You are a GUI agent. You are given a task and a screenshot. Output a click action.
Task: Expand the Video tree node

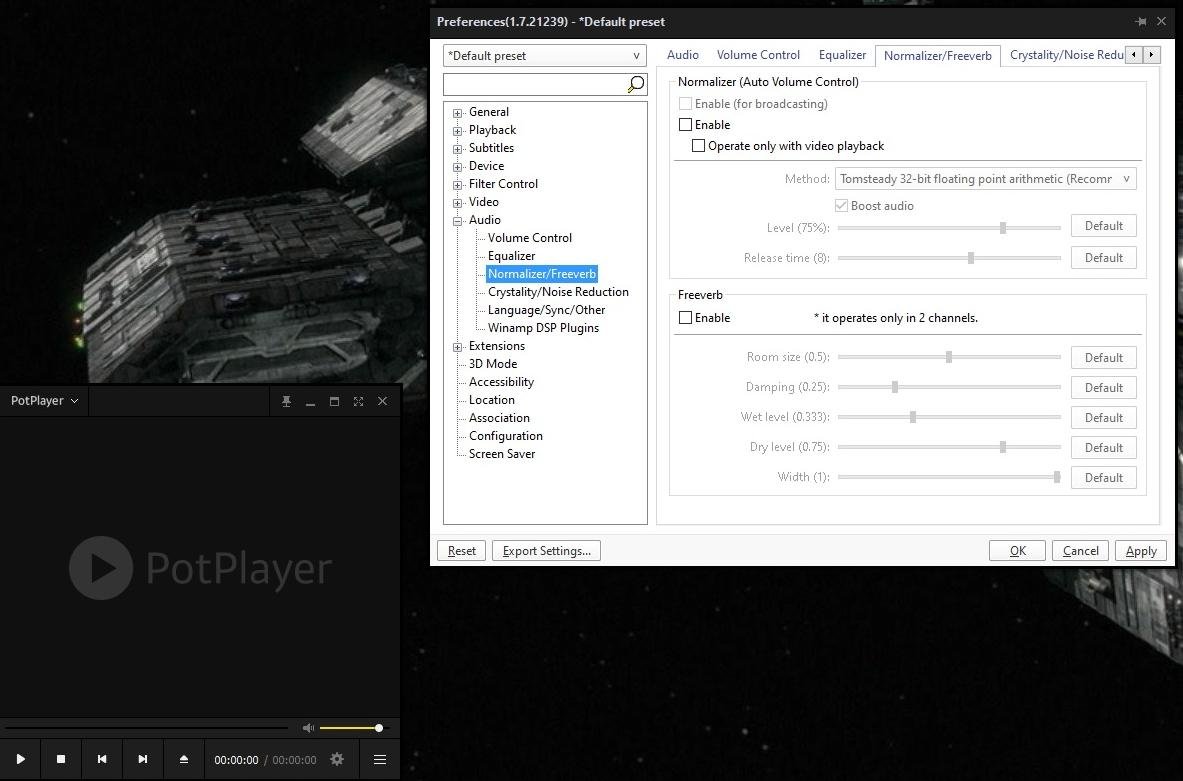pyautogui.click(x=457, y=203)
